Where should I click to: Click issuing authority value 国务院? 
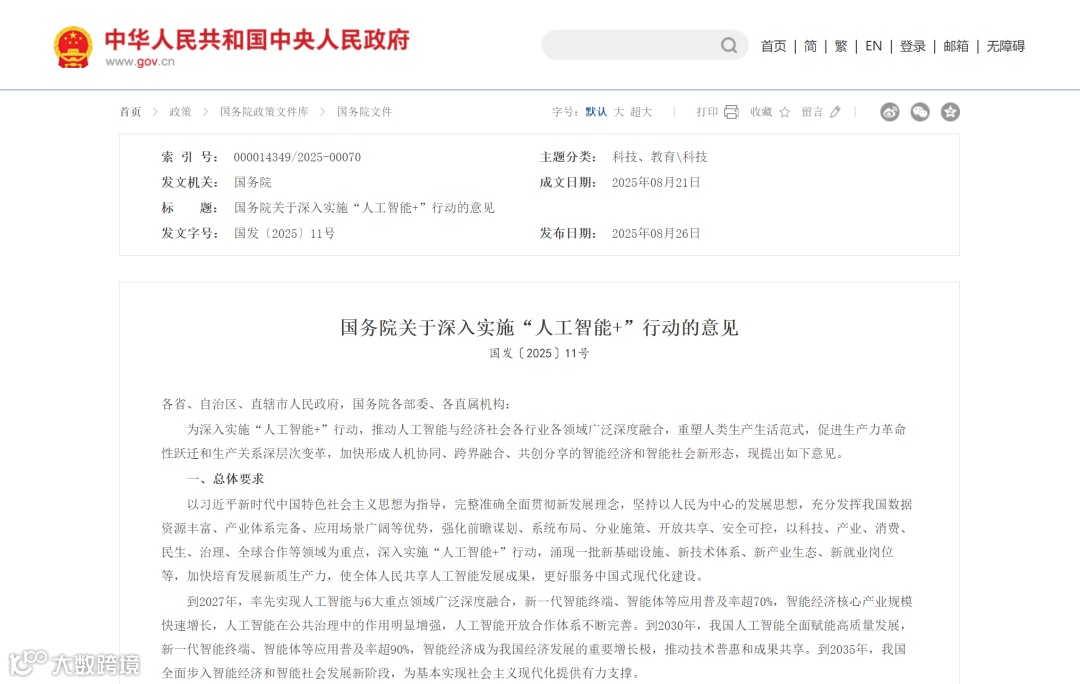tap(252, 183)
